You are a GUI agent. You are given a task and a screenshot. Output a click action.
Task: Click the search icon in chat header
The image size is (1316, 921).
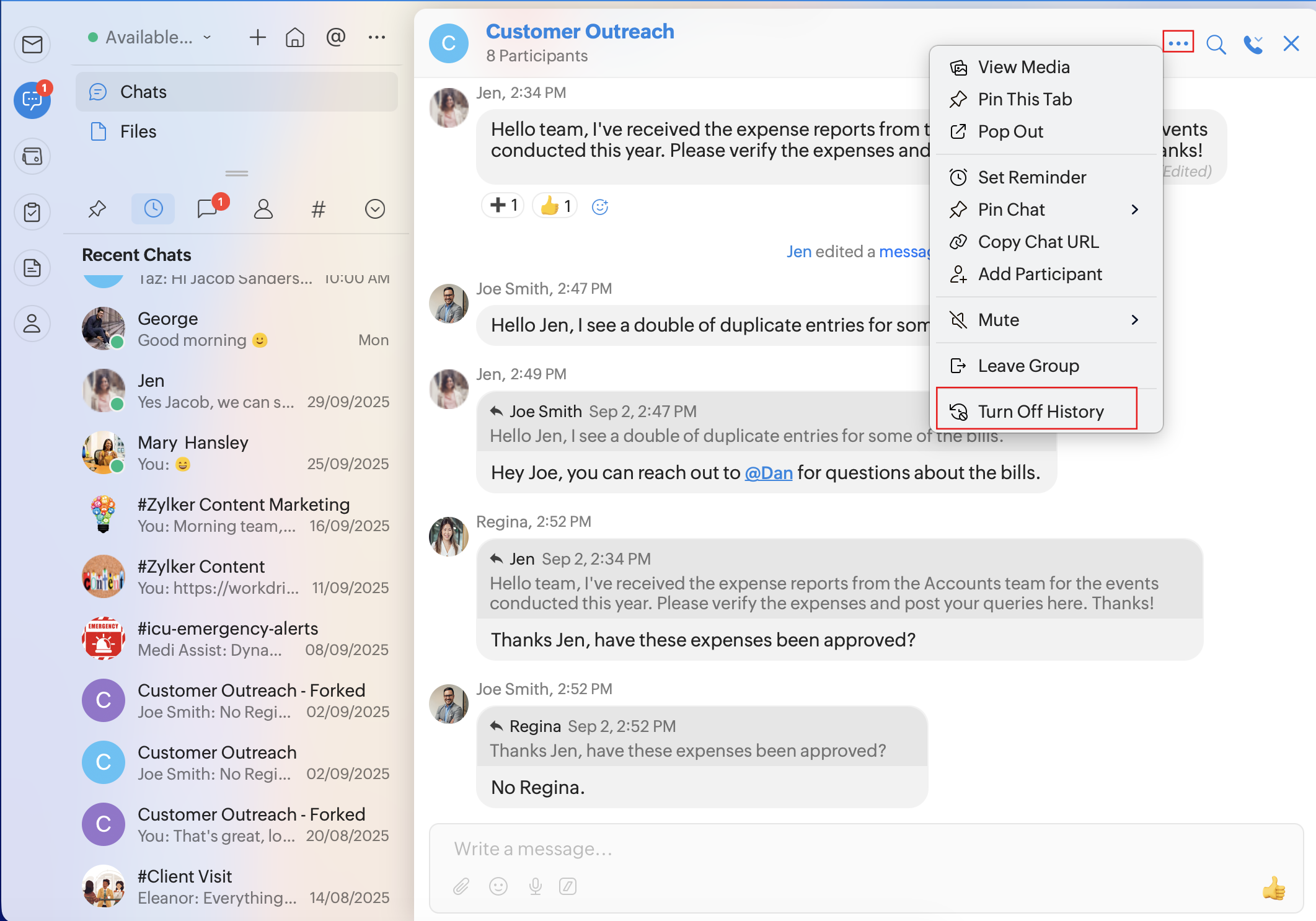[x=1216, y=44]
